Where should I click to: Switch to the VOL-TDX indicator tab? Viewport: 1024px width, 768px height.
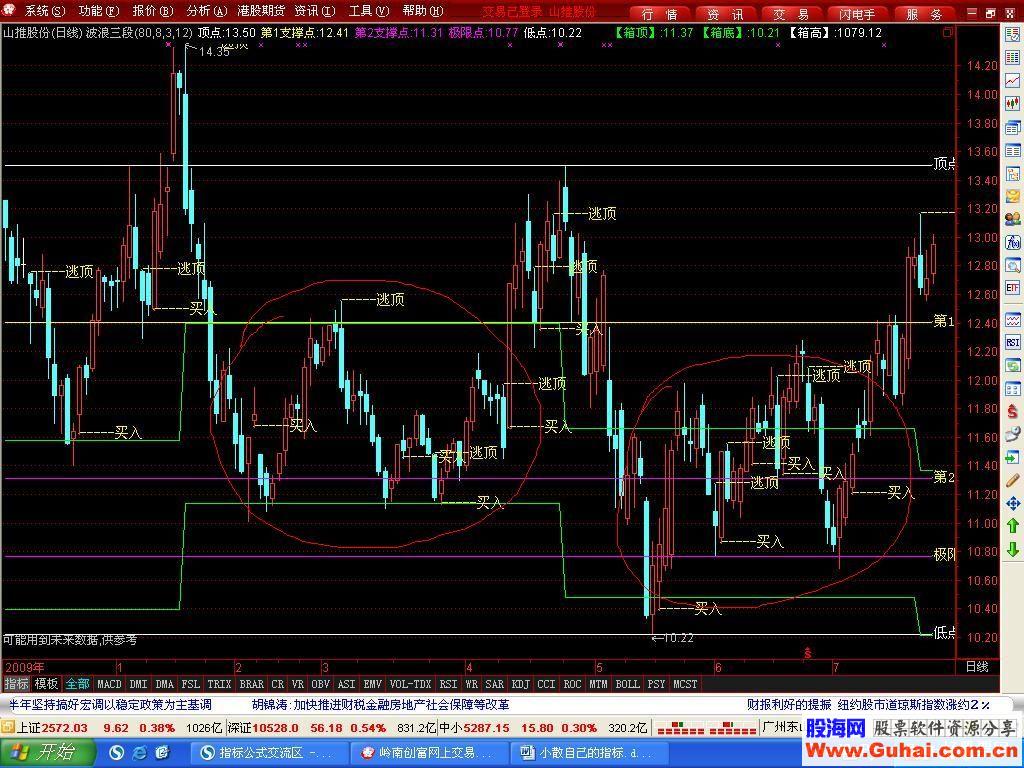click(410, 684)
